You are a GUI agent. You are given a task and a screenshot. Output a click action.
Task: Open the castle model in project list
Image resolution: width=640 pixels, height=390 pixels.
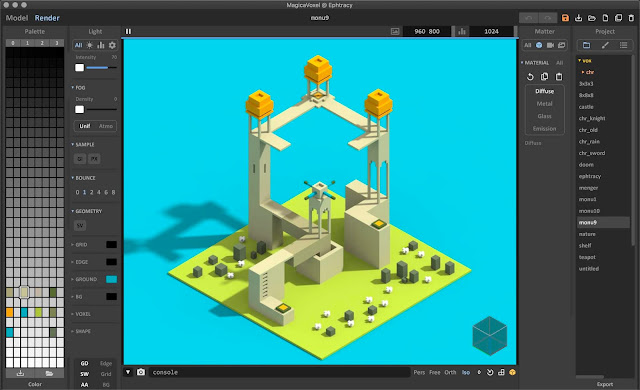[586, 107]
